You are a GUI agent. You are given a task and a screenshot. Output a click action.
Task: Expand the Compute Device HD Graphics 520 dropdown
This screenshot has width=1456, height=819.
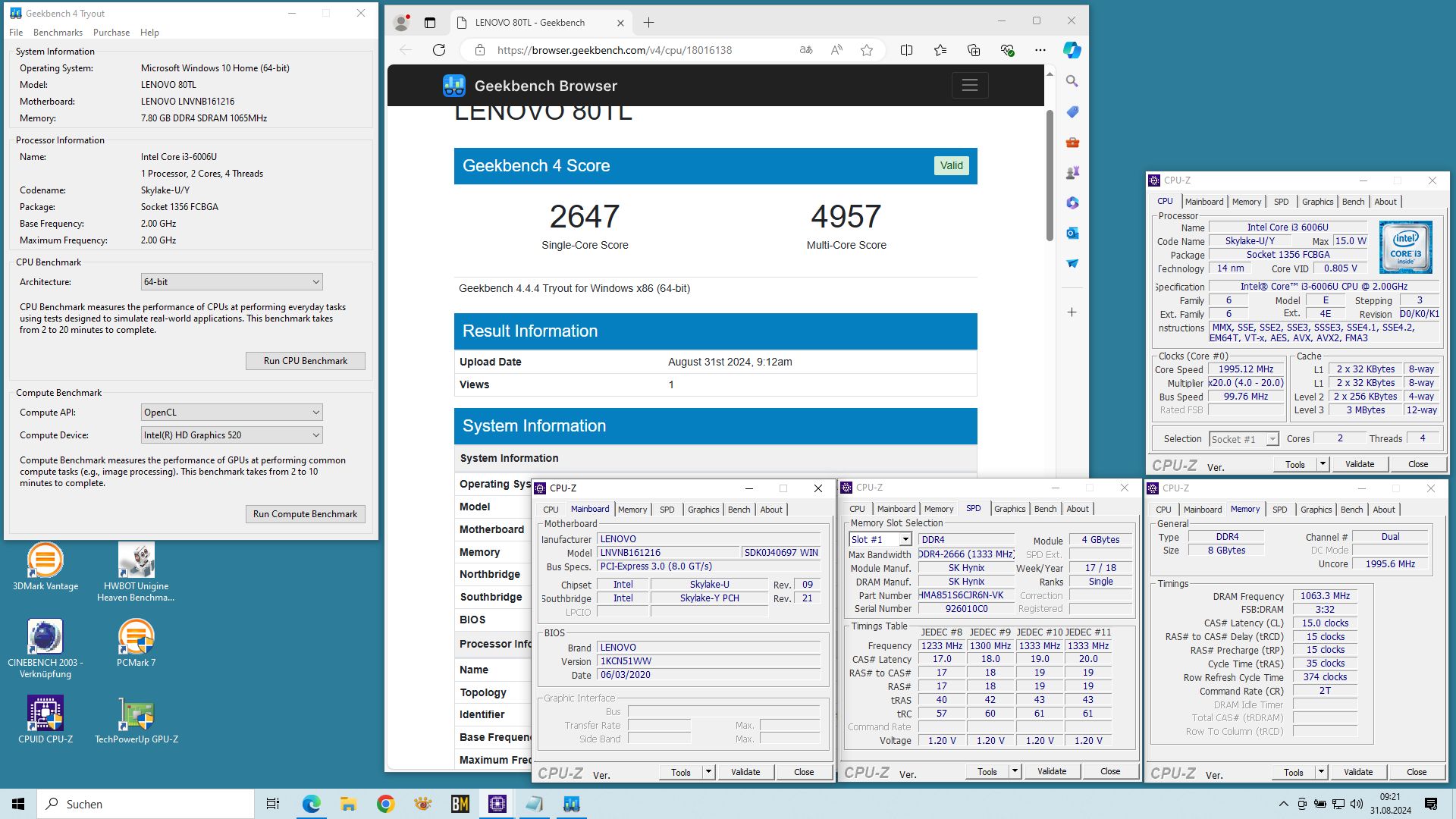coord(232,435)
